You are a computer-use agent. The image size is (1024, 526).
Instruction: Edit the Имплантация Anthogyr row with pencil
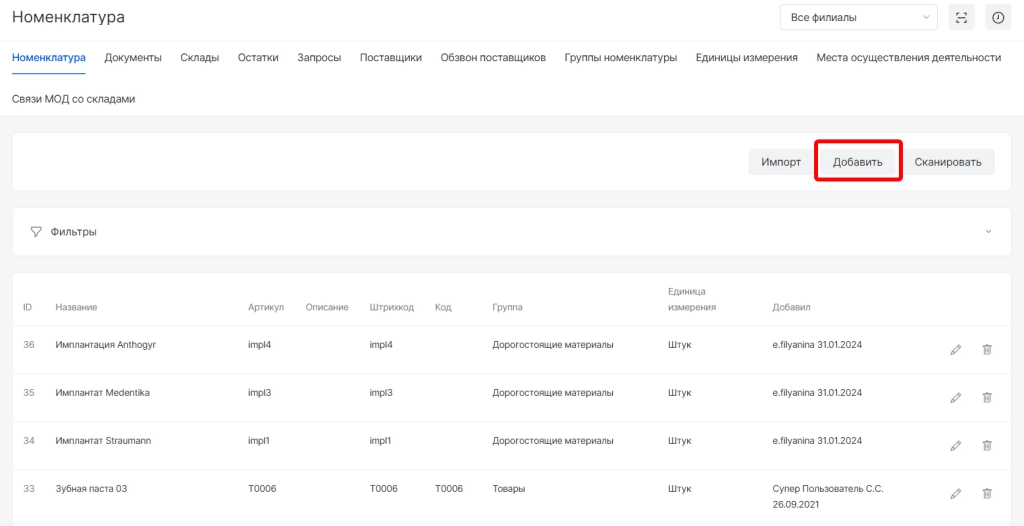pos(955,349)
